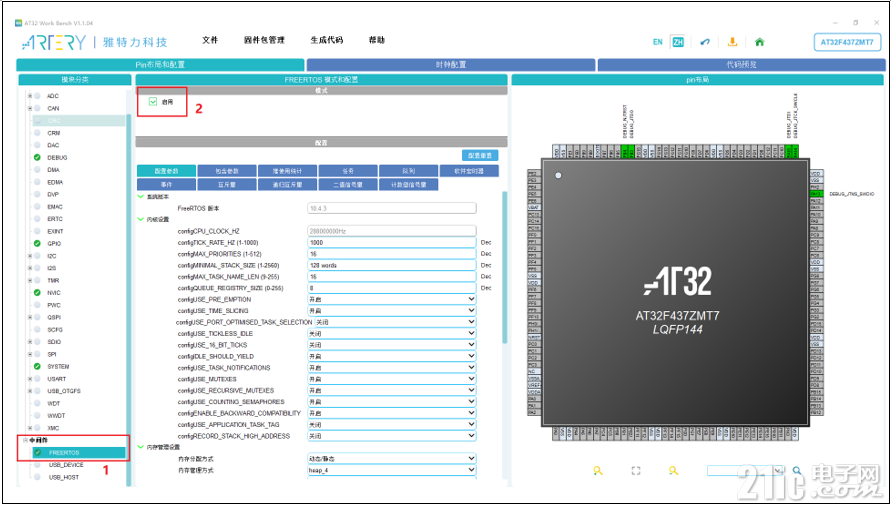Open the configUSE_TICKLESS_IDLE dropdown
Image resolution: width=891 pixels, height=507 pixels.
392,334
